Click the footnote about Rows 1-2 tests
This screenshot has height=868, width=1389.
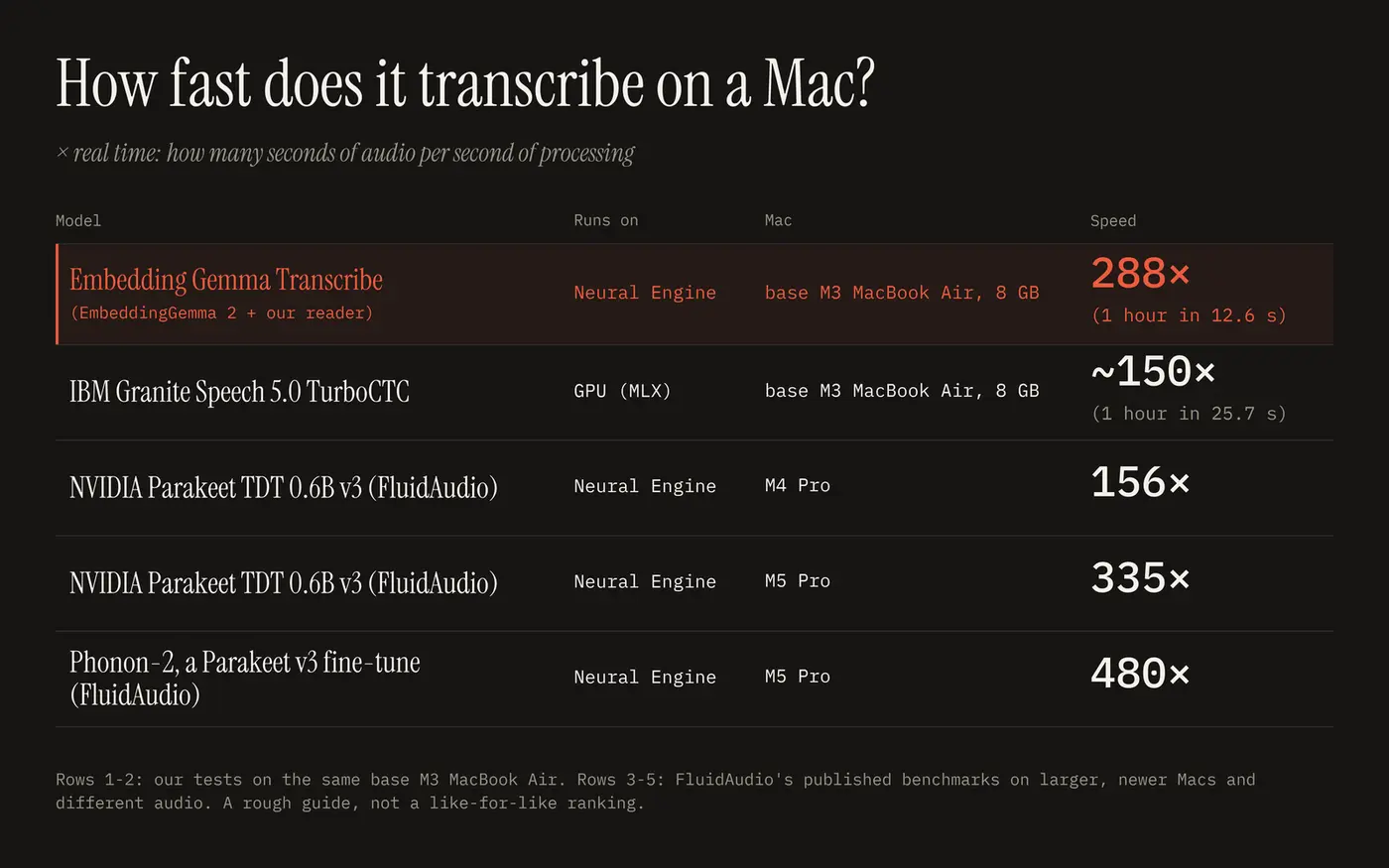click(656, 792)
